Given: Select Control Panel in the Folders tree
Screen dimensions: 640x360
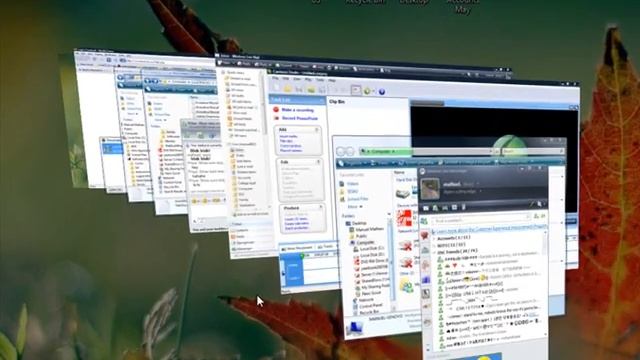Looking at the screenshot, I should pyautogui.click(x=371, y=305).
